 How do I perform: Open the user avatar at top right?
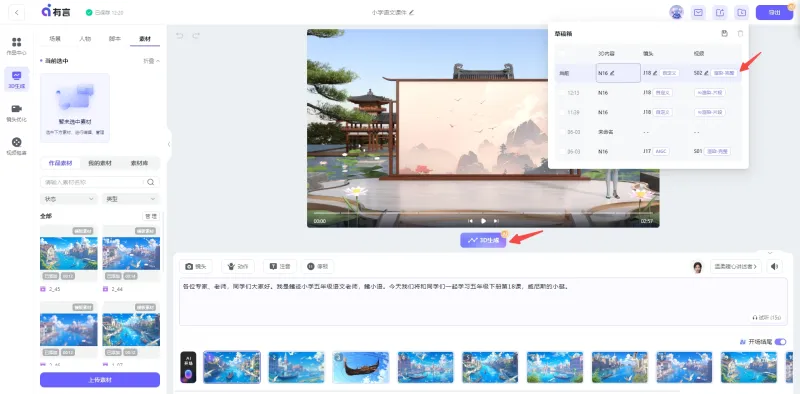tap(677, 12)
